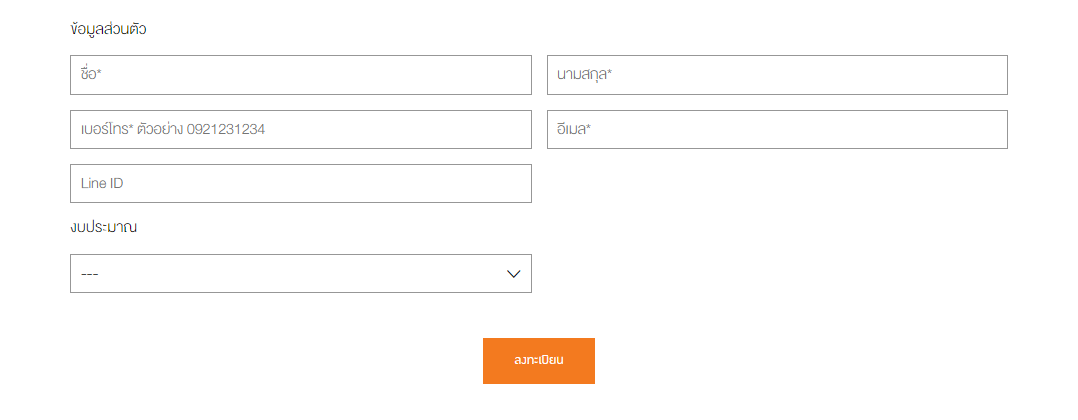Click the chevron arrow in the budget dropdown
The image size is (1078, 420).
pos(513,274)
